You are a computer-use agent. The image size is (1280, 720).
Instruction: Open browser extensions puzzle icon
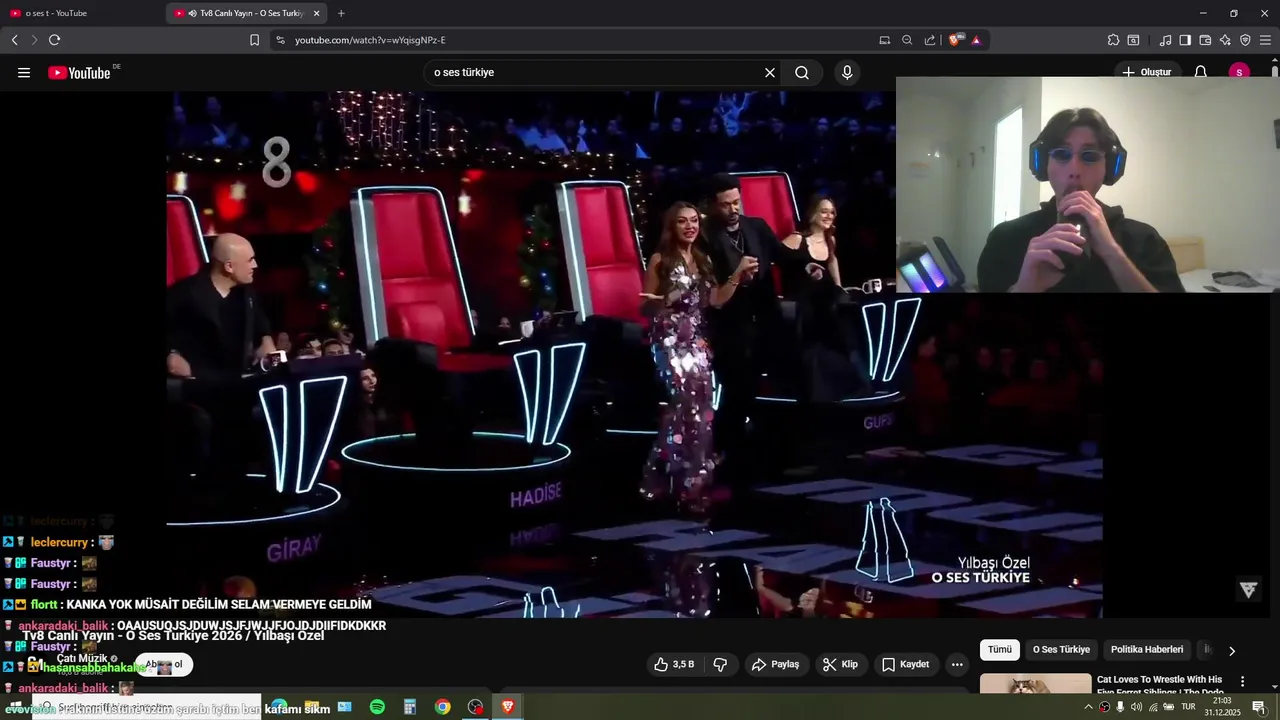(1113, 40)
